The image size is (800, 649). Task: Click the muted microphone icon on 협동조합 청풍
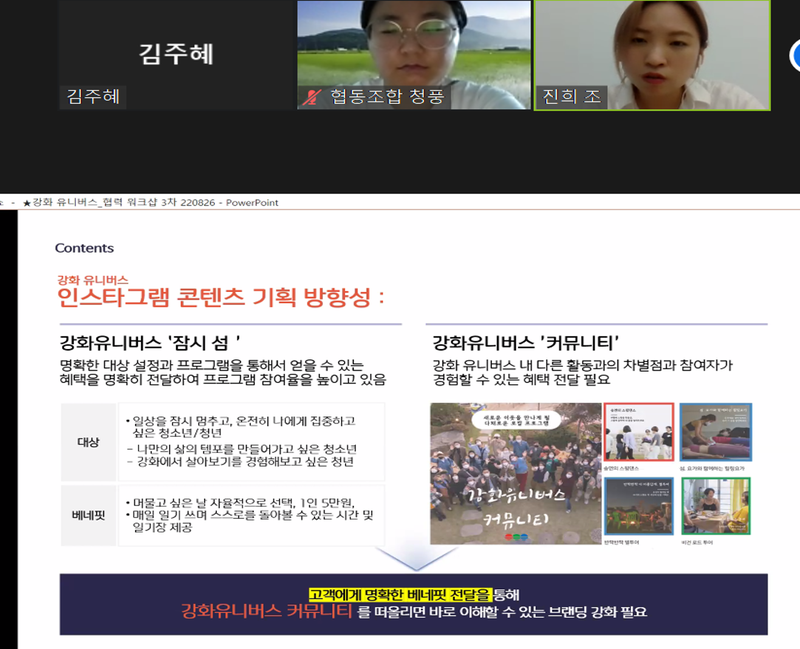(x=313, y=98)
